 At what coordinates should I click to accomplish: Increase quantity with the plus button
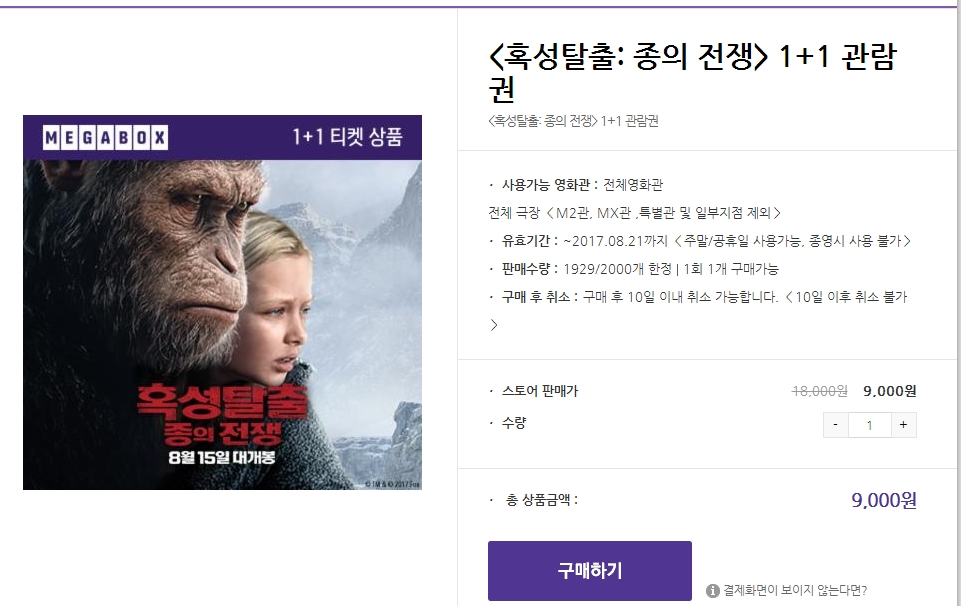[x=903, y=425]
